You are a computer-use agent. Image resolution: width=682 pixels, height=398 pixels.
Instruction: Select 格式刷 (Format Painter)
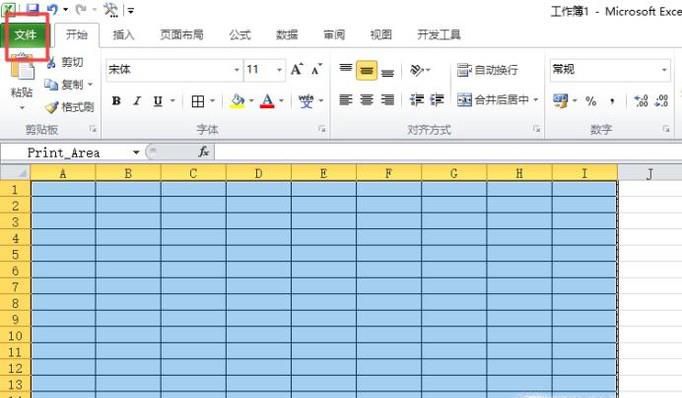[70, 107]
